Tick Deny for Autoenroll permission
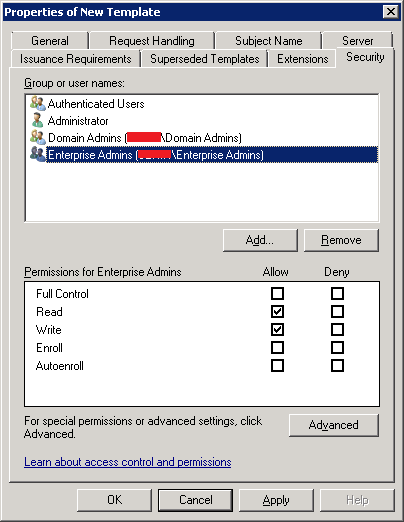Viewport: 404px width, 522px height. (337, 366)
